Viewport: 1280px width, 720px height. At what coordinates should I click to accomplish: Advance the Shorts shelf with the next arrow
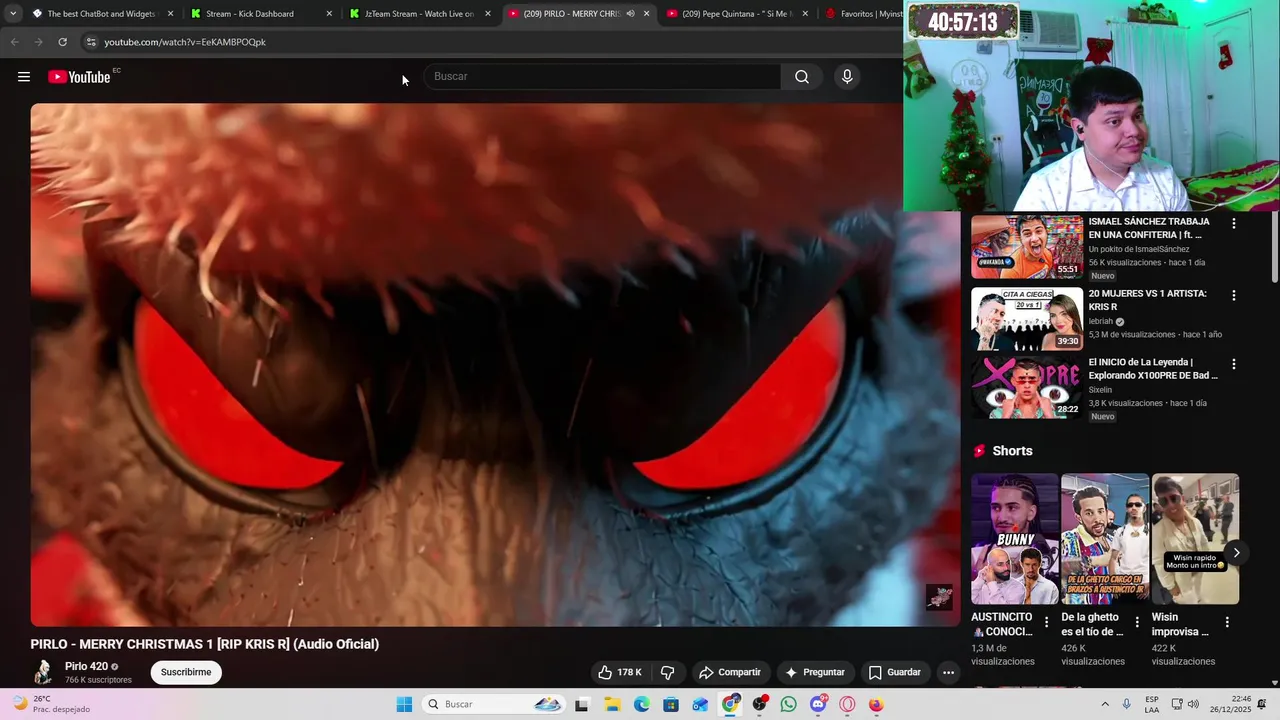[1236, 553]
